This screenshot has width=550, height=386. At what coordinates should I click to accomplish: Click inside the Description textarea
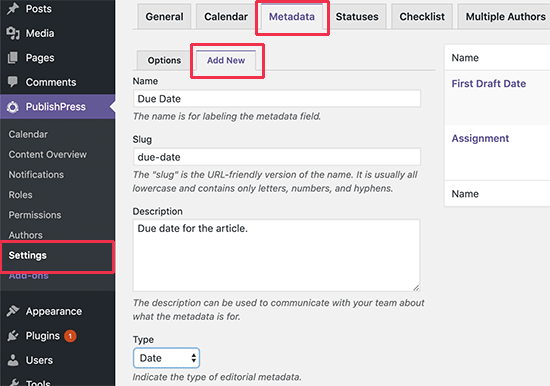point(276,255)
